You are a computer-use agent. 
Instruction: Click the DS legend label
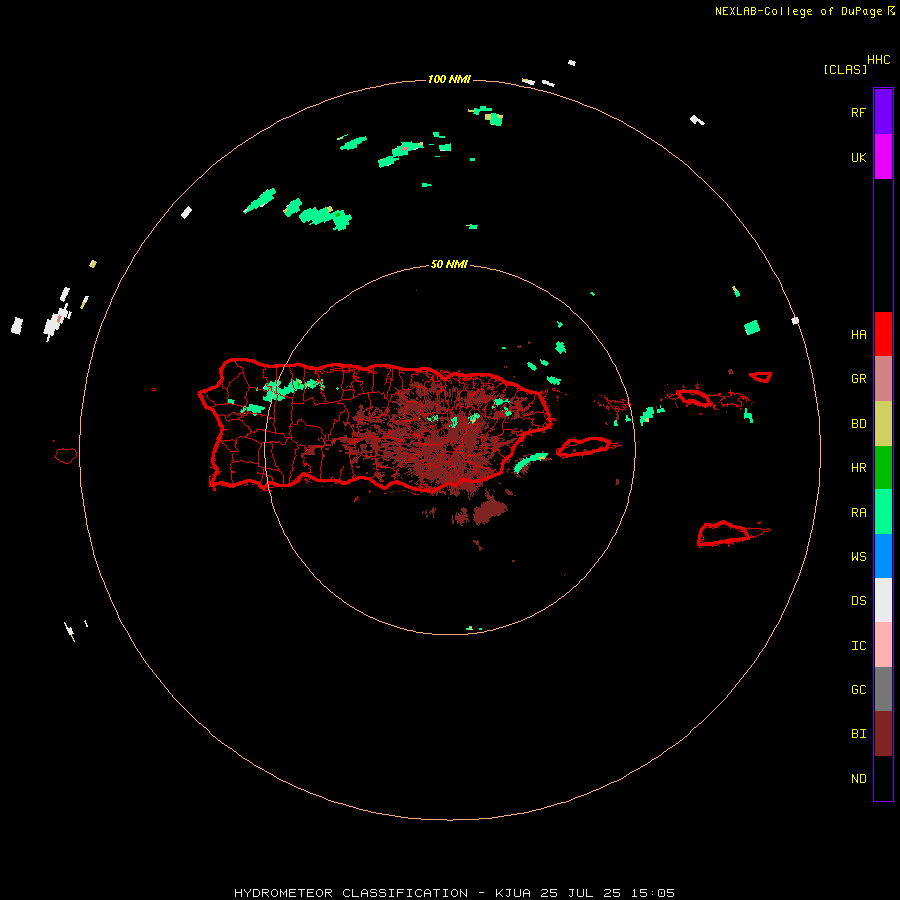pos(858,600)
